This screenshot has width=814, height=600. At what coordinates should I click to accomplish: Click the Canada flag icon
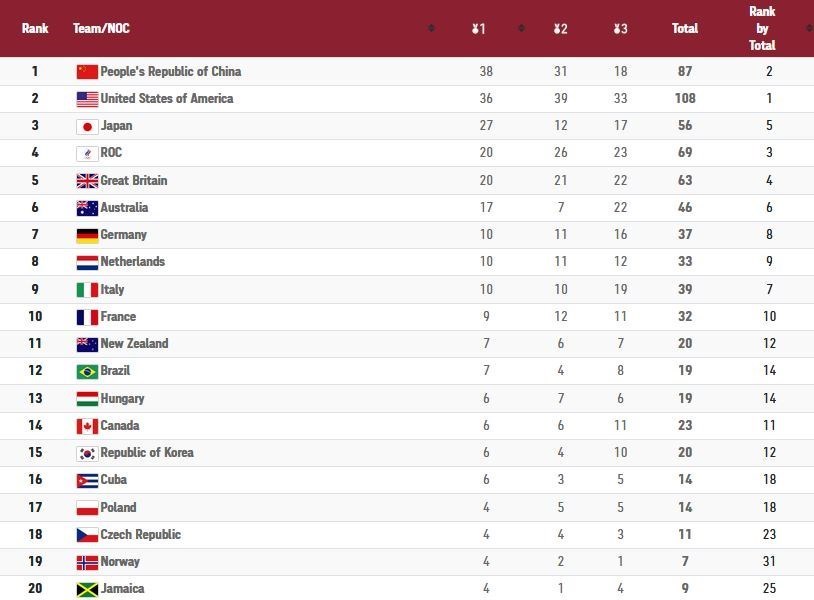tap(87, 427)
